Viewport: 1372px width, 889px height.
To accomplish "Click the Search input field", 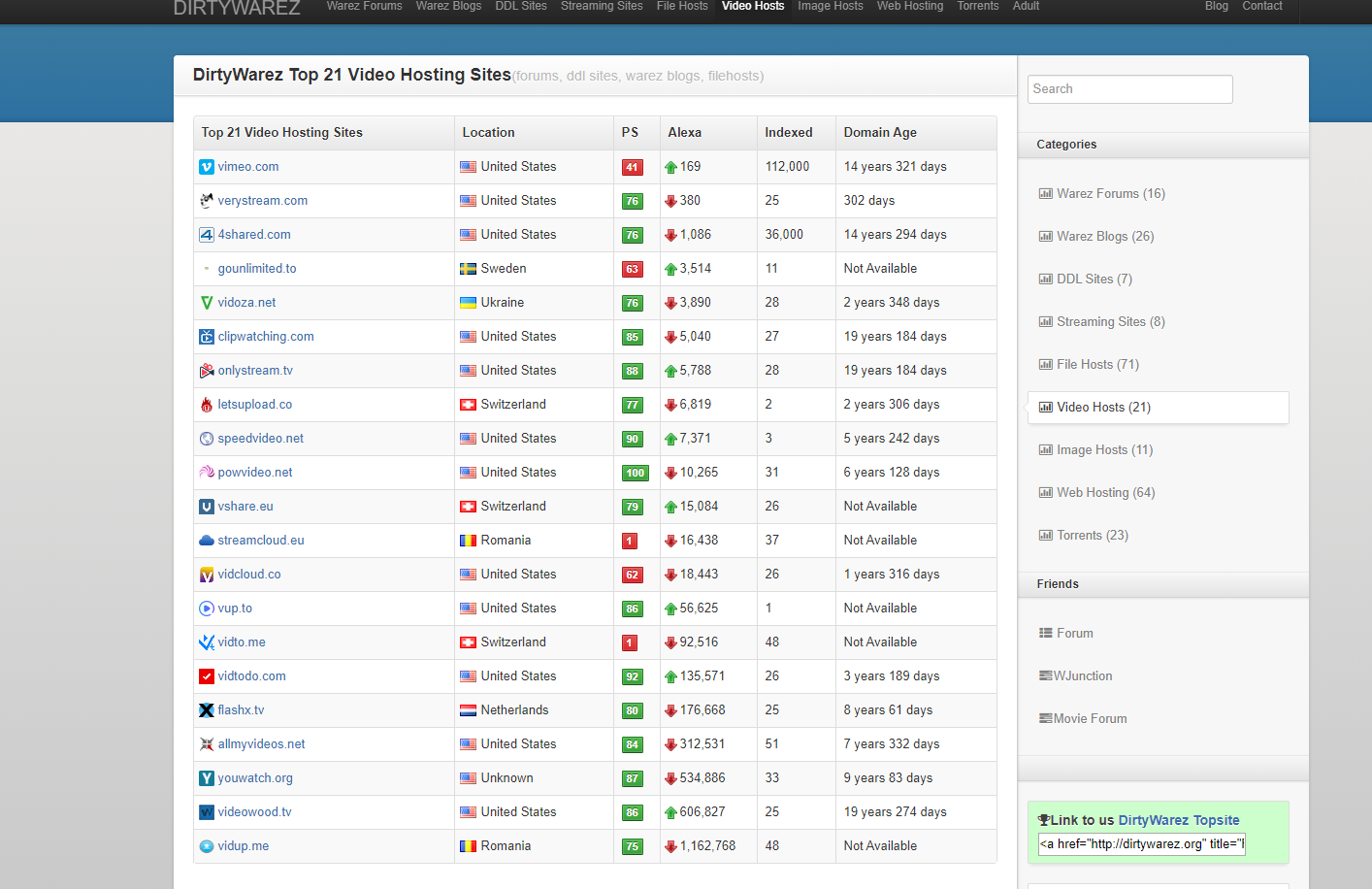I will [1129, 89].
